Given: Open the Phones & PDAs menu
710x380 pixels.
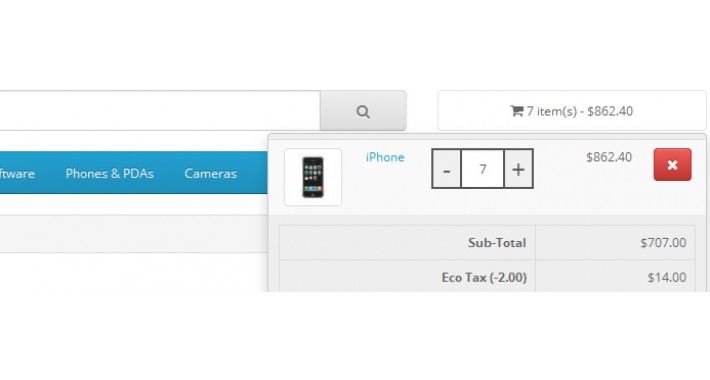Looking at the screenshot, I should tap(110, 173).
